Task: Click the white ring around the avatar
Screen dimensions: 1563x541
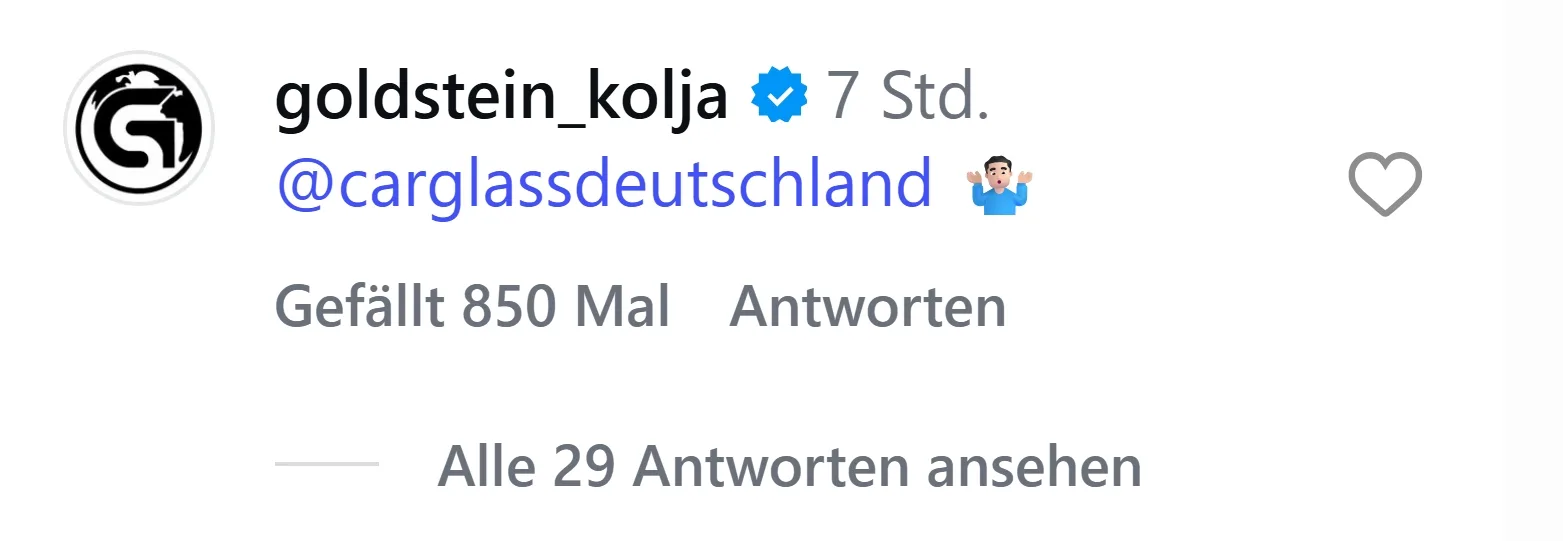Action: click(x=70, y=128)
